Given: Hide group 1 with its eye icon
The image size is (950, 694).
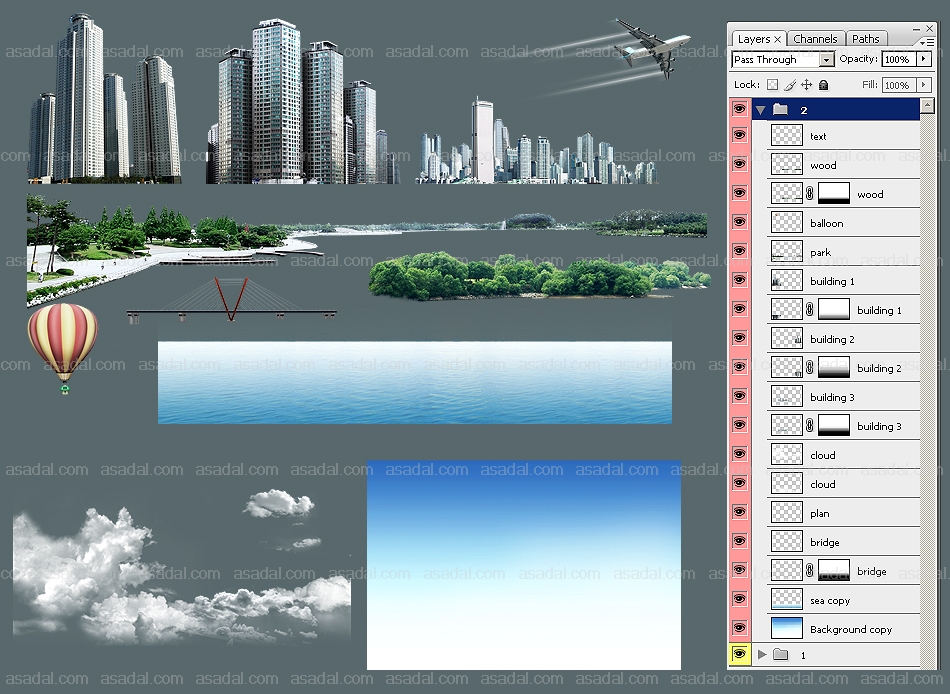Looking at the screenshot, I should pyautogui.click(x=740, y=655).
